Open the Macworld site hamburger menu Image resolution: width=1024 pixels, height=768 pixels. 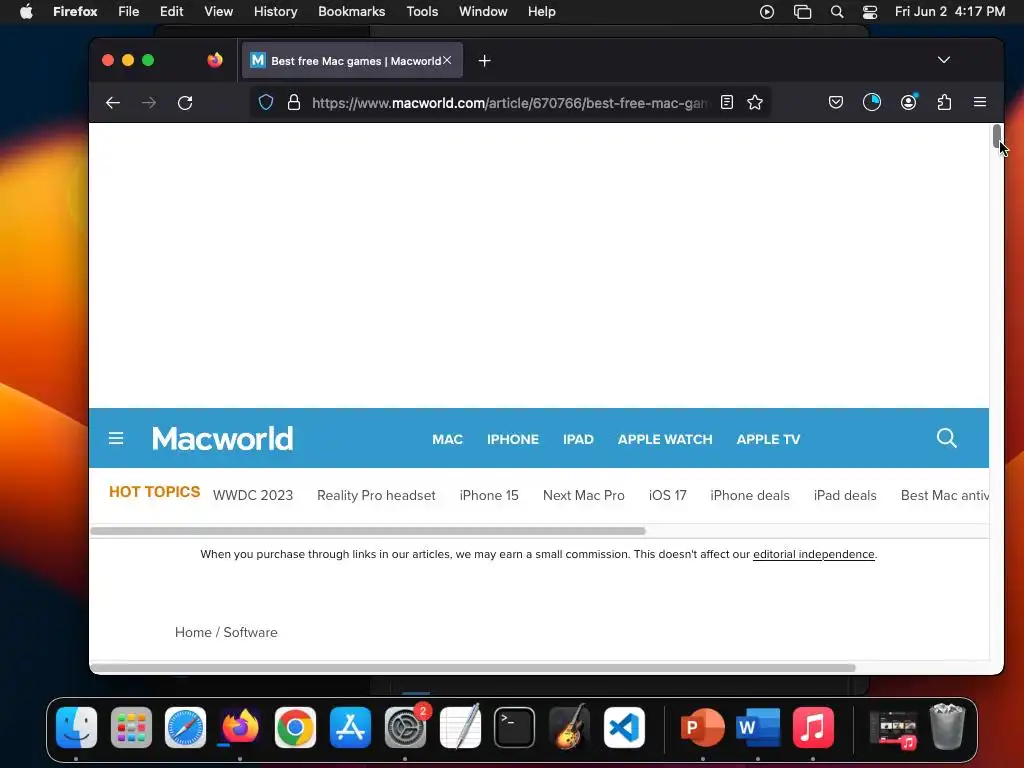pyautogui.click(x=116, y=438)
